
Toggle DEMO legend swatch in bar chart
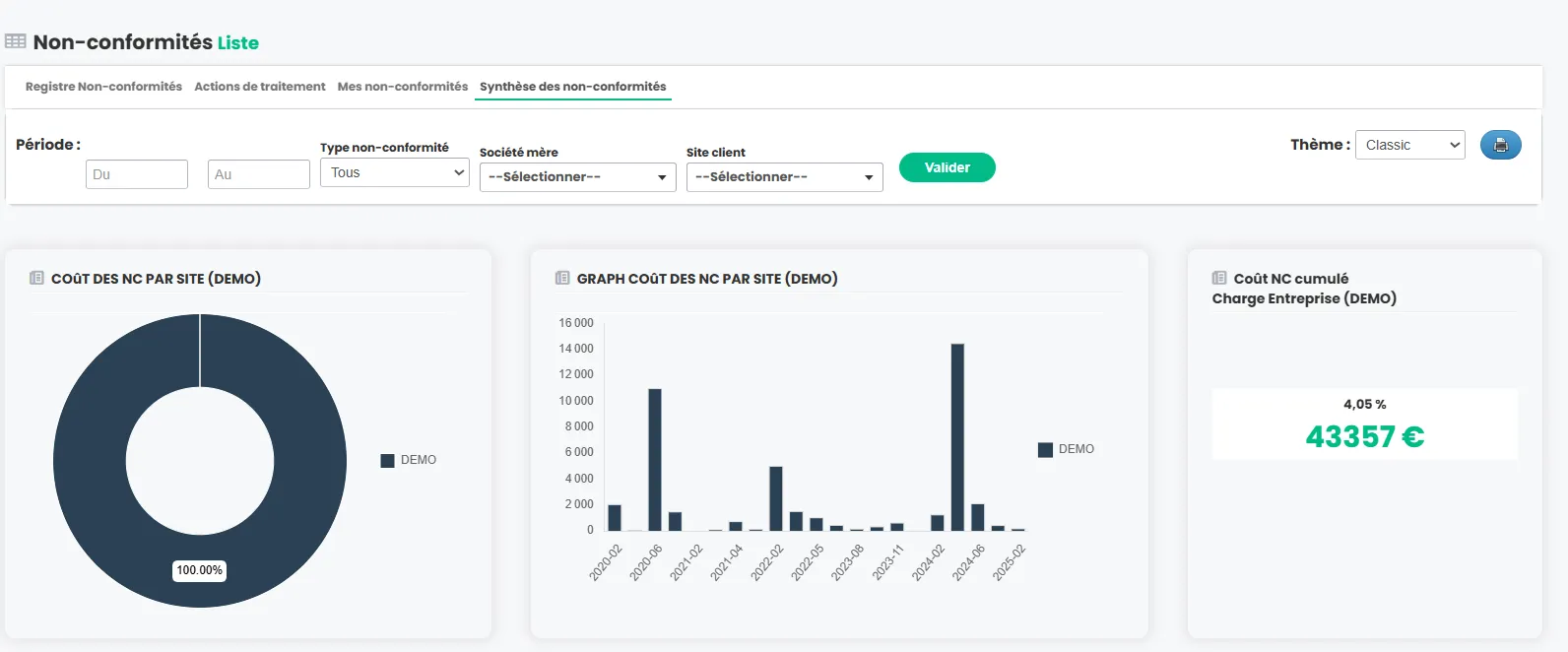[x=1045, y=449]
